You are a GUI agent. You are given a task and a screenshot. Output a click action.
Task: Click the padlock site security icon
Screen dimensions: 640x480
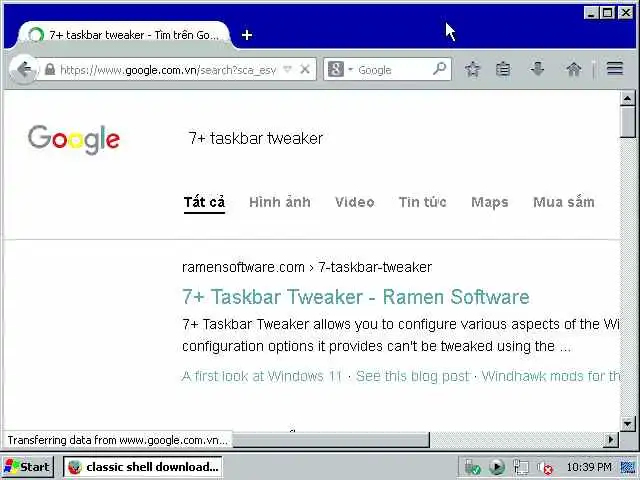[50, 69]
